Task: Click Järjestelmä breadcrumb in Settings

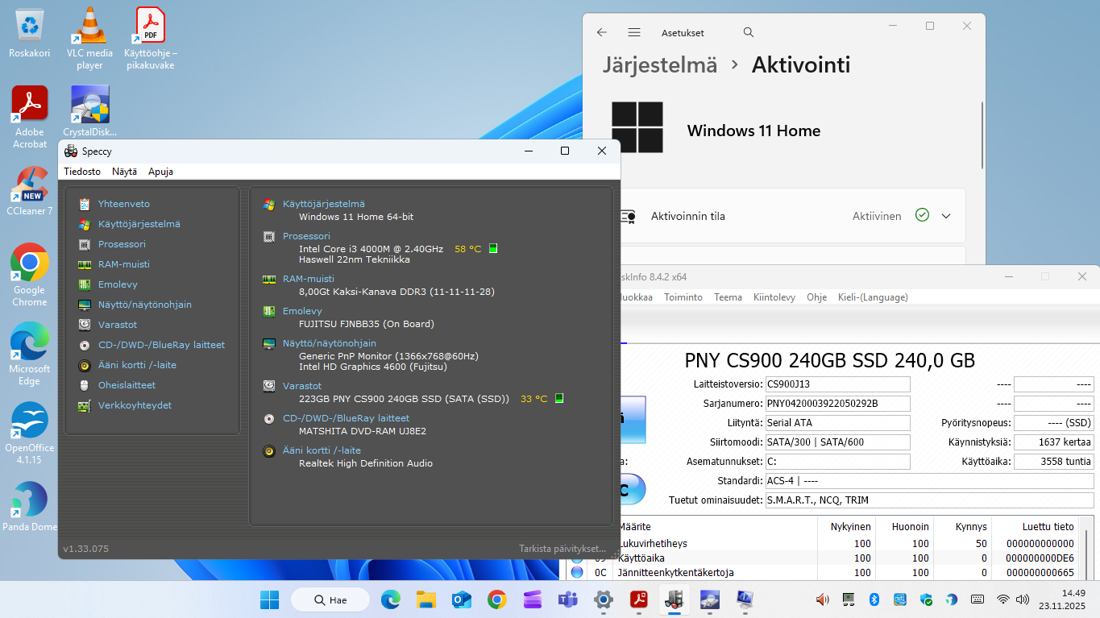Action: [659, 65]
